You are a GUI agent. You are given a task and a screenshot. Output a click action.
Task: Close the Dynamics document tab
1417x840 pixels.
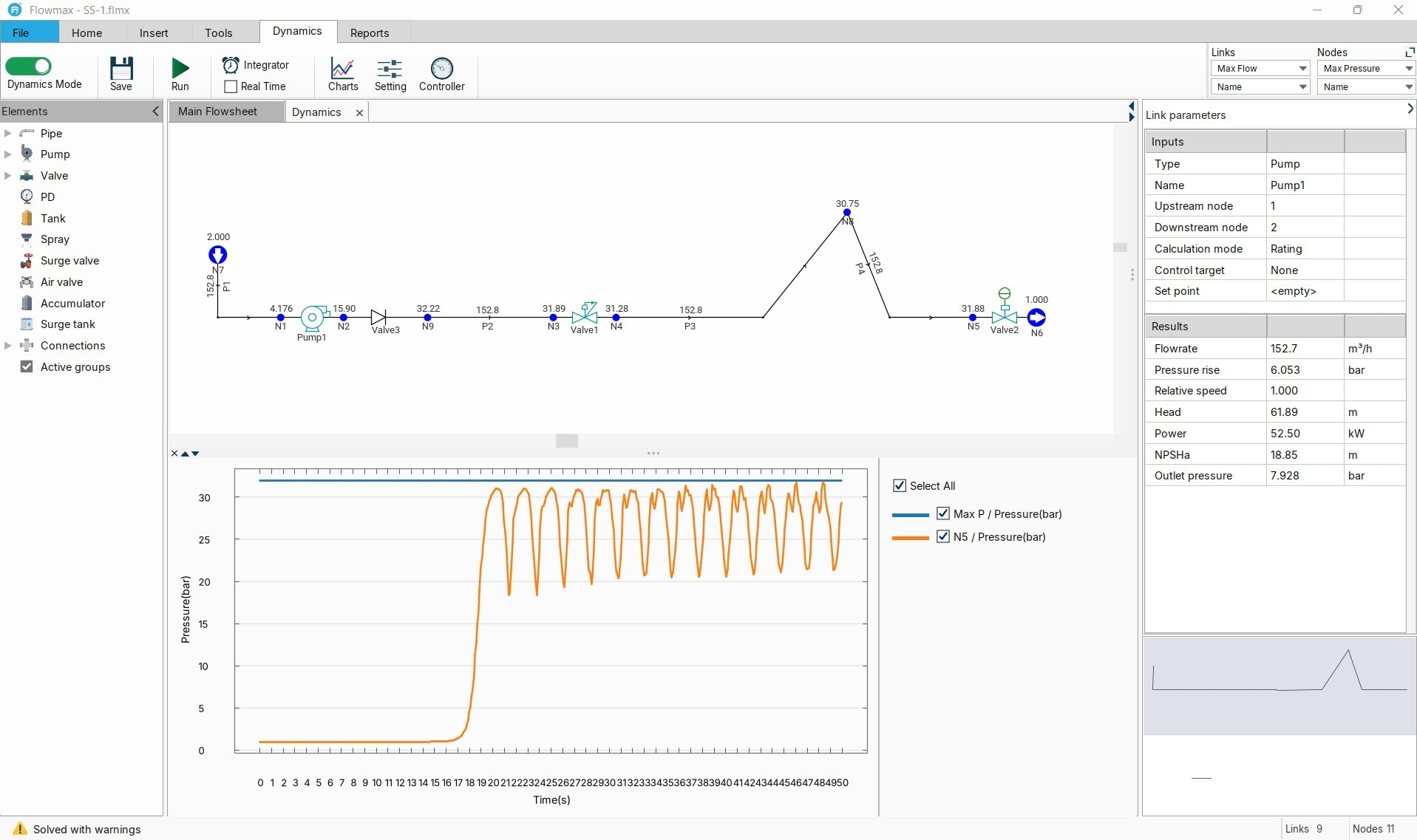[x=359, y=112]
